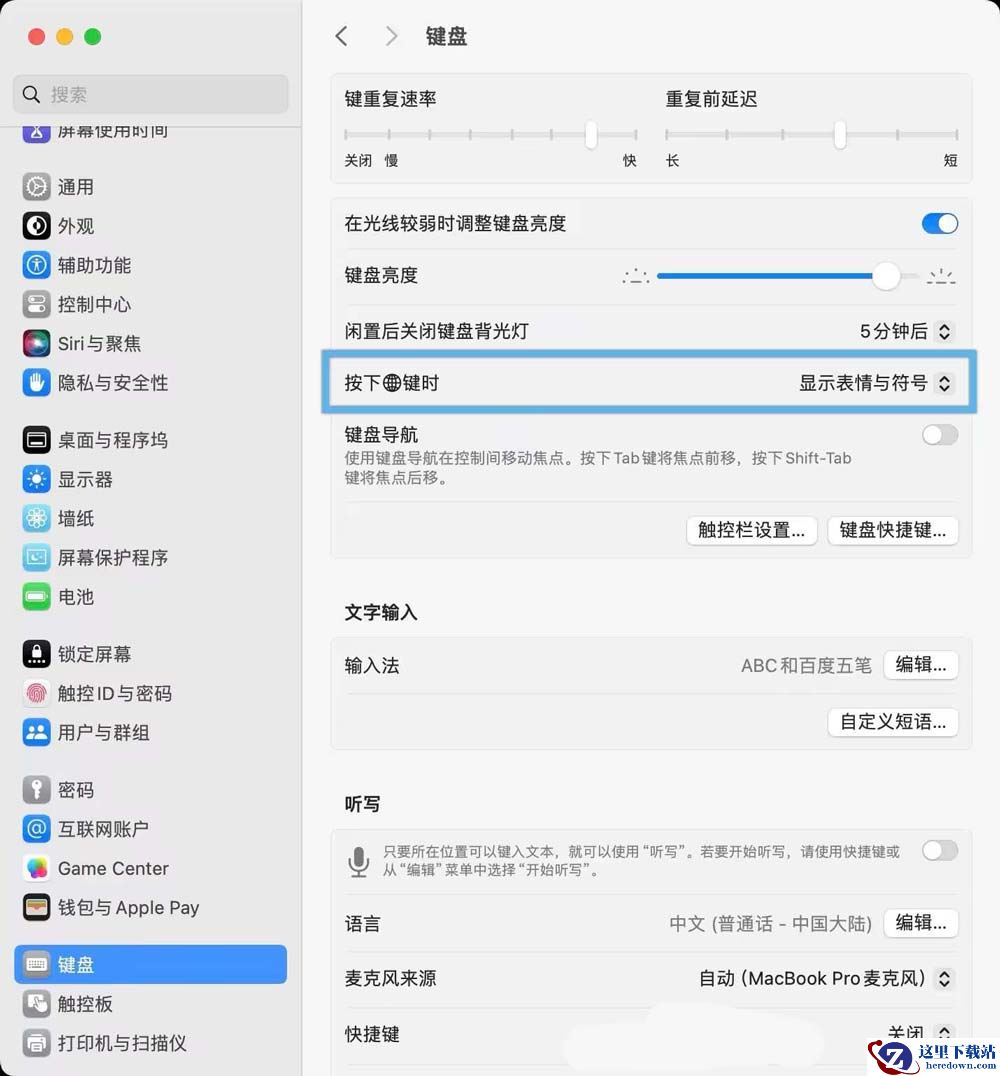Open 触控栏设置... button
This screenshot has height=1076, width=1000.
(x=752, y=530)
